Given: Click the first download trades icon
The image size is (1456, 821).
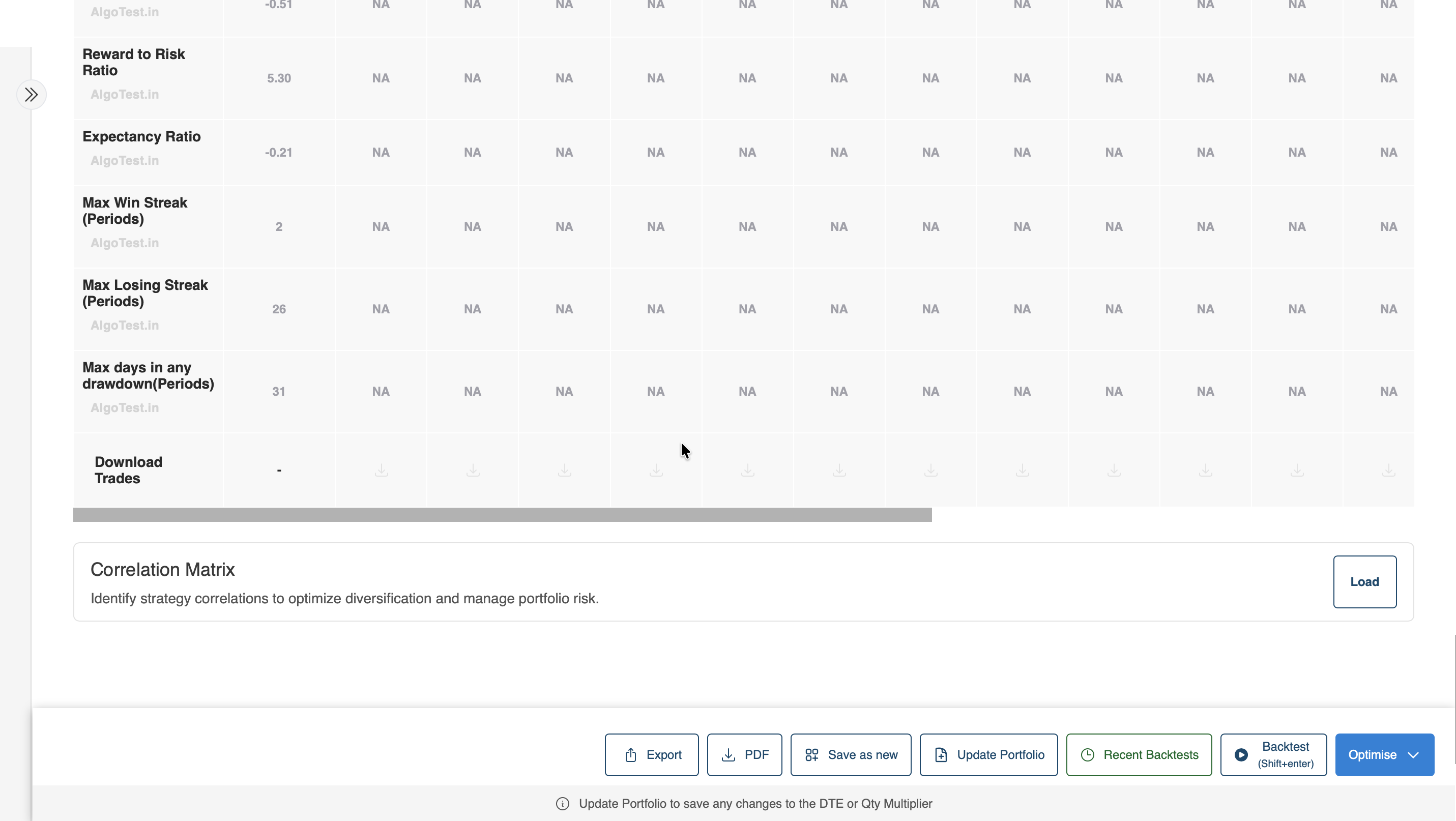Looking at the screenshot, I should pos(382,470).
